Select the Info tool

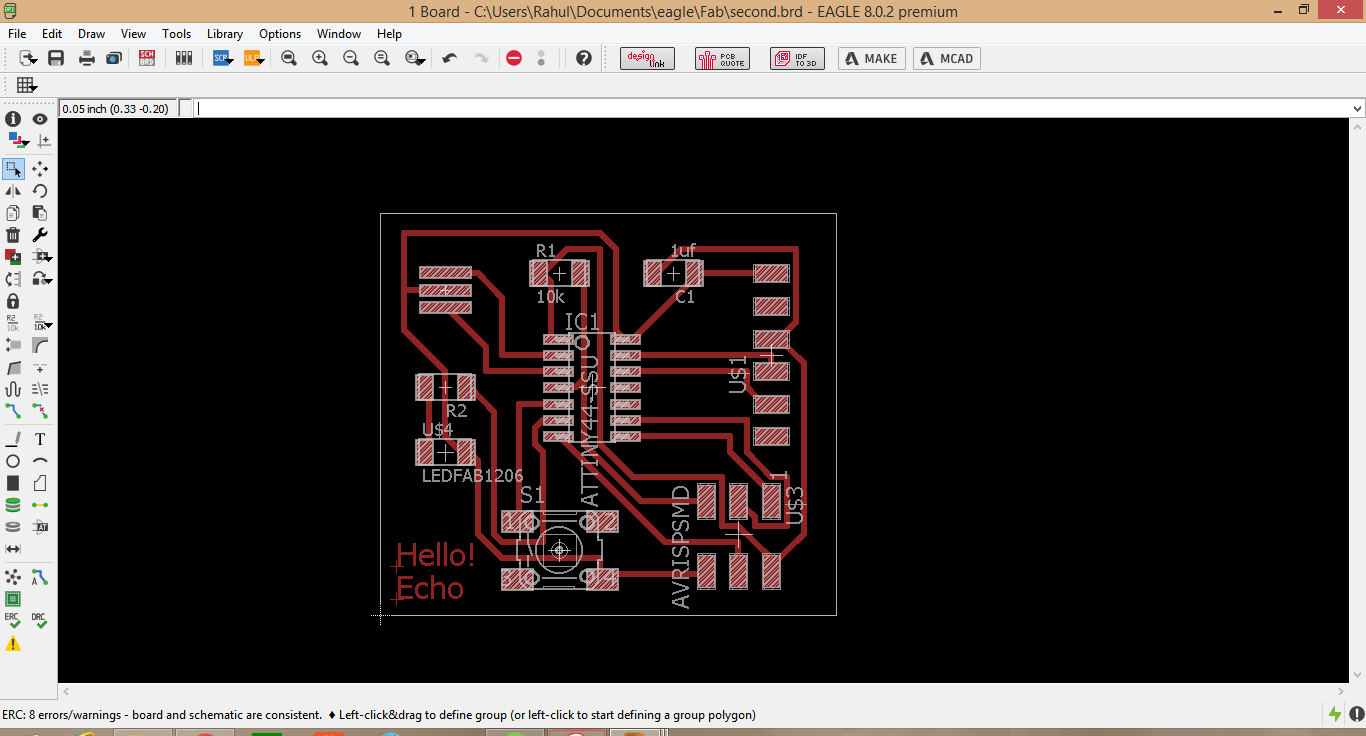(x=13, y=119)
